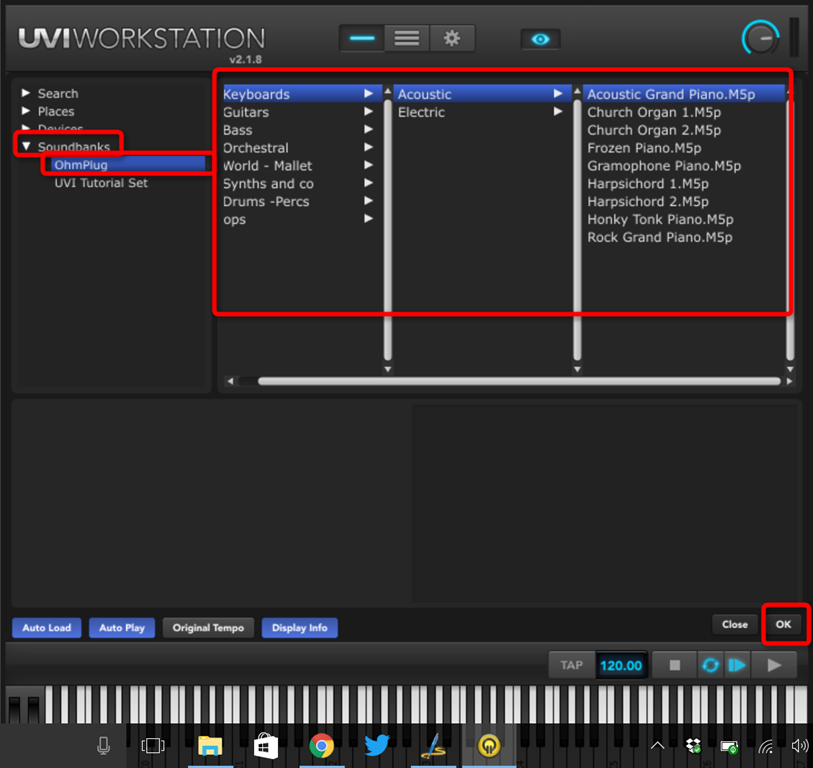The image size is (813, 768).
Task: Toggle the loop sync button
Action: [710, 665]
